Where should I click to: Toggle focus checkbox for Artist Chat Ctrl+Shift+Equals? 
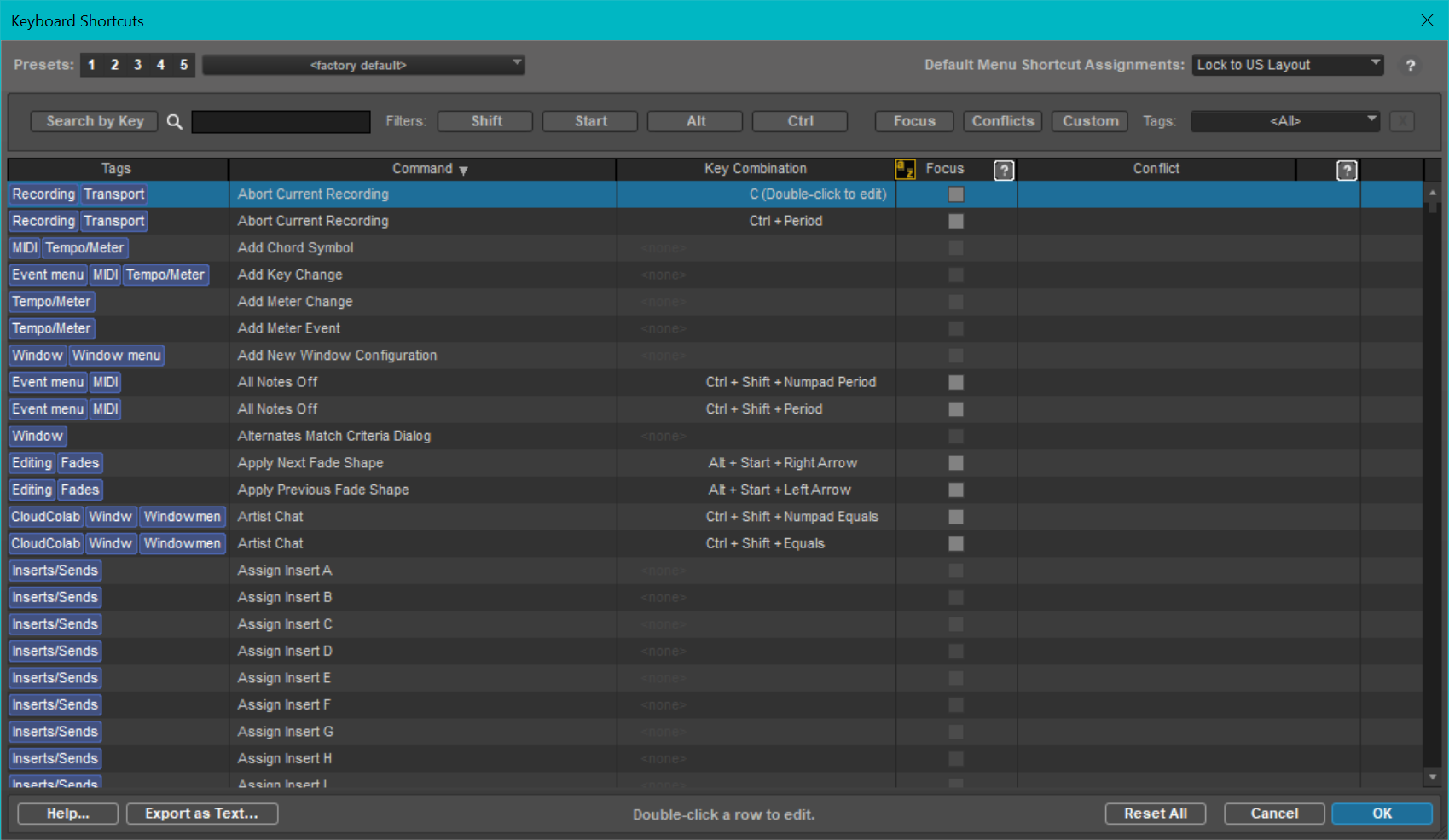tap(956, 544)
